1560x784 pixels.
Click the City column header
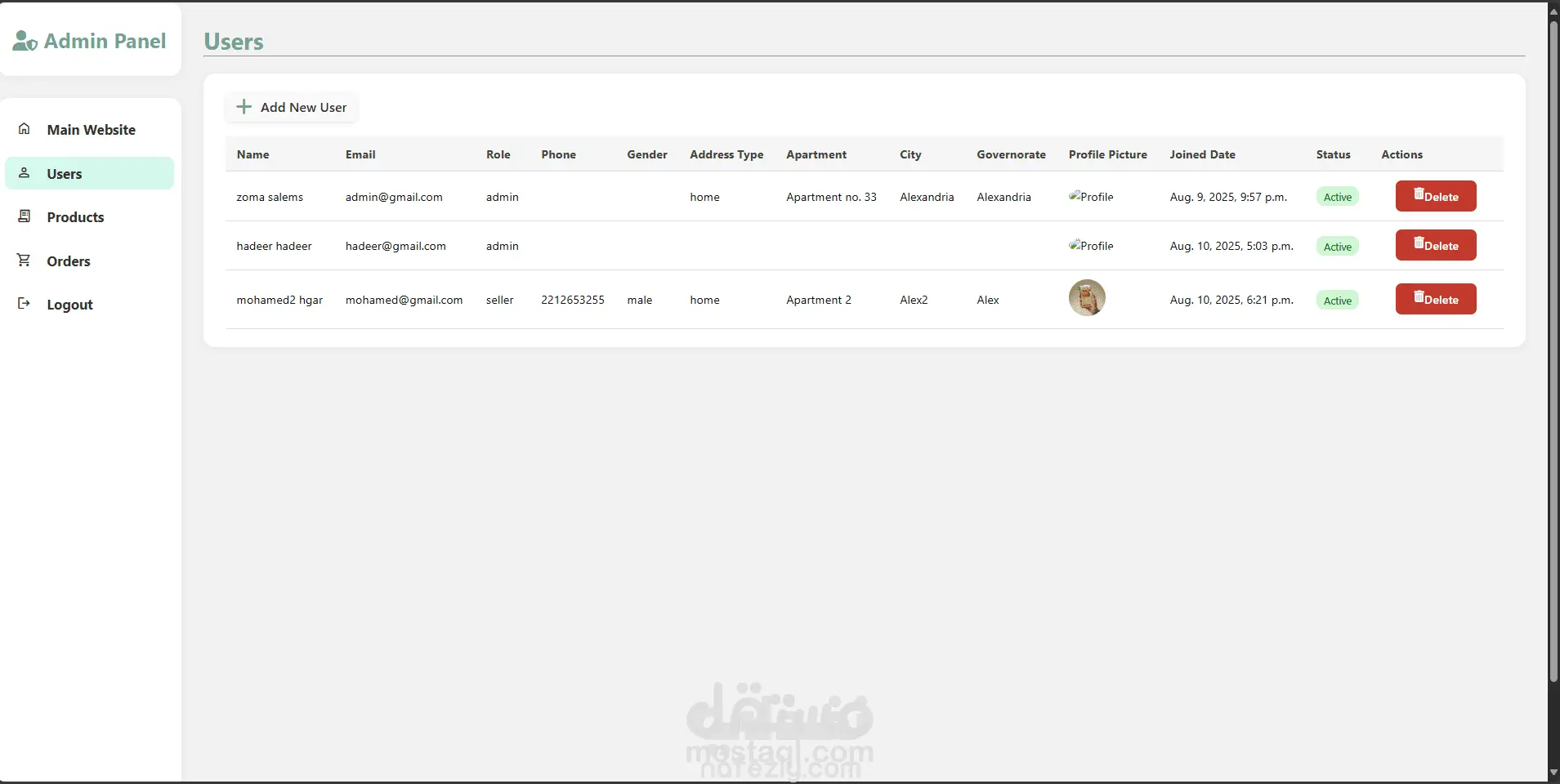(910, 154)
